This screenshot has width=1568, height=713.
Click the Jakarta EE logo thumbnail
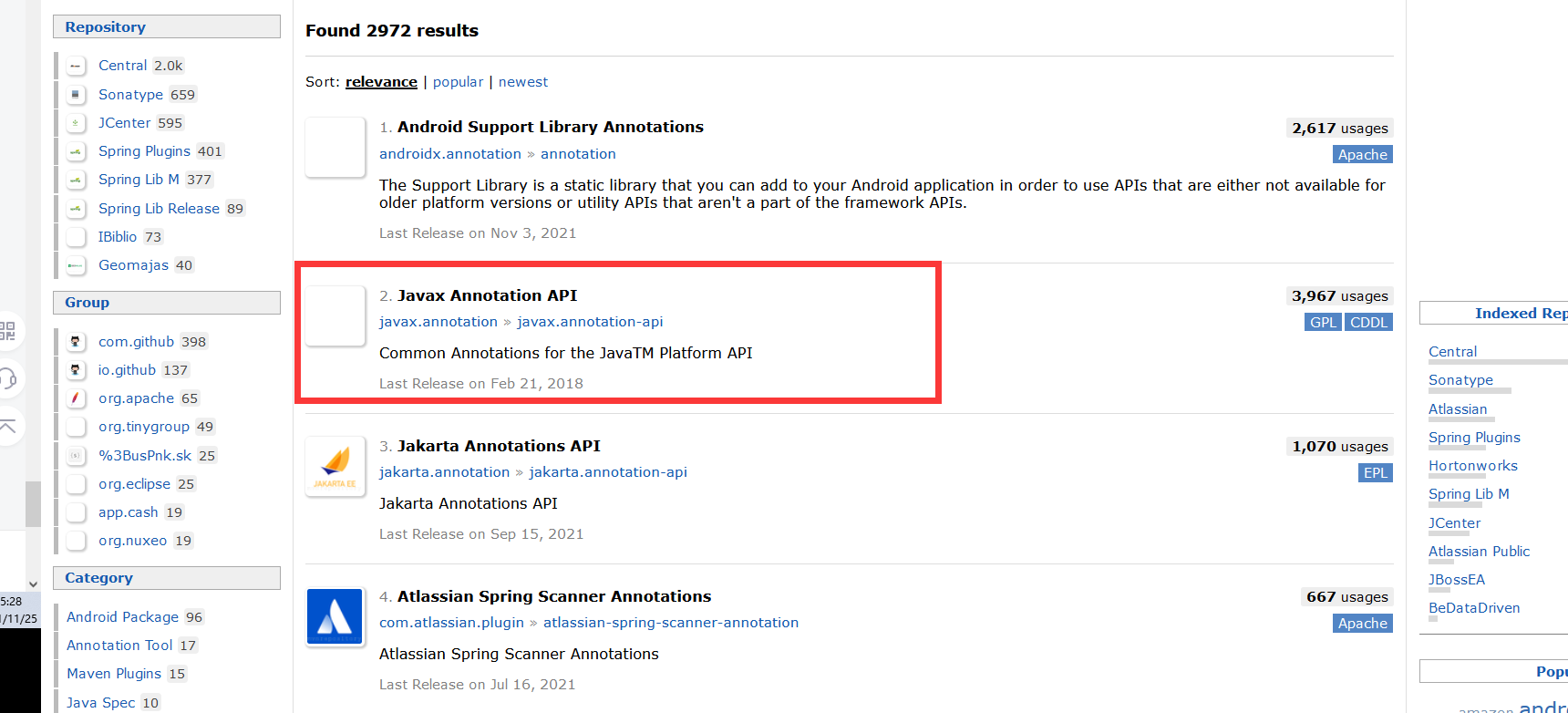335,467
